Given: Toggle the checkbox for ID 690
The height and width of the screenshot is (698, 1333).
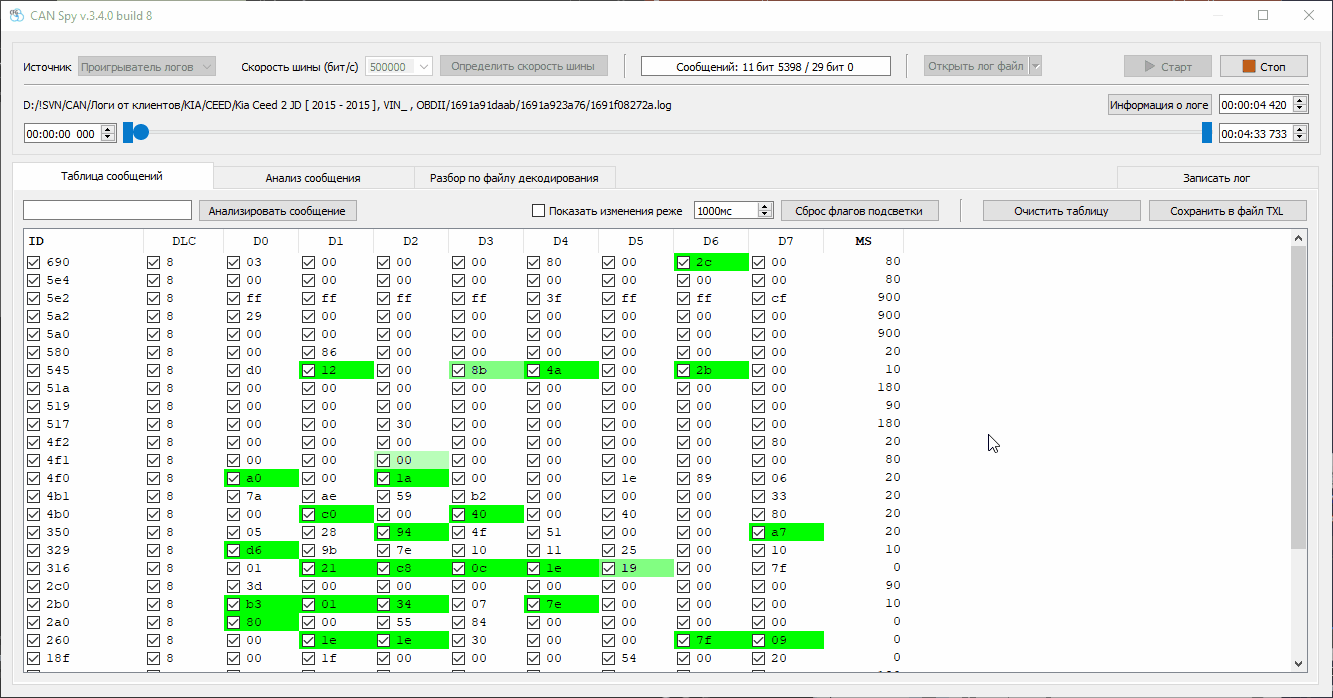Looking at the screenshot, I should click(35, 262).
